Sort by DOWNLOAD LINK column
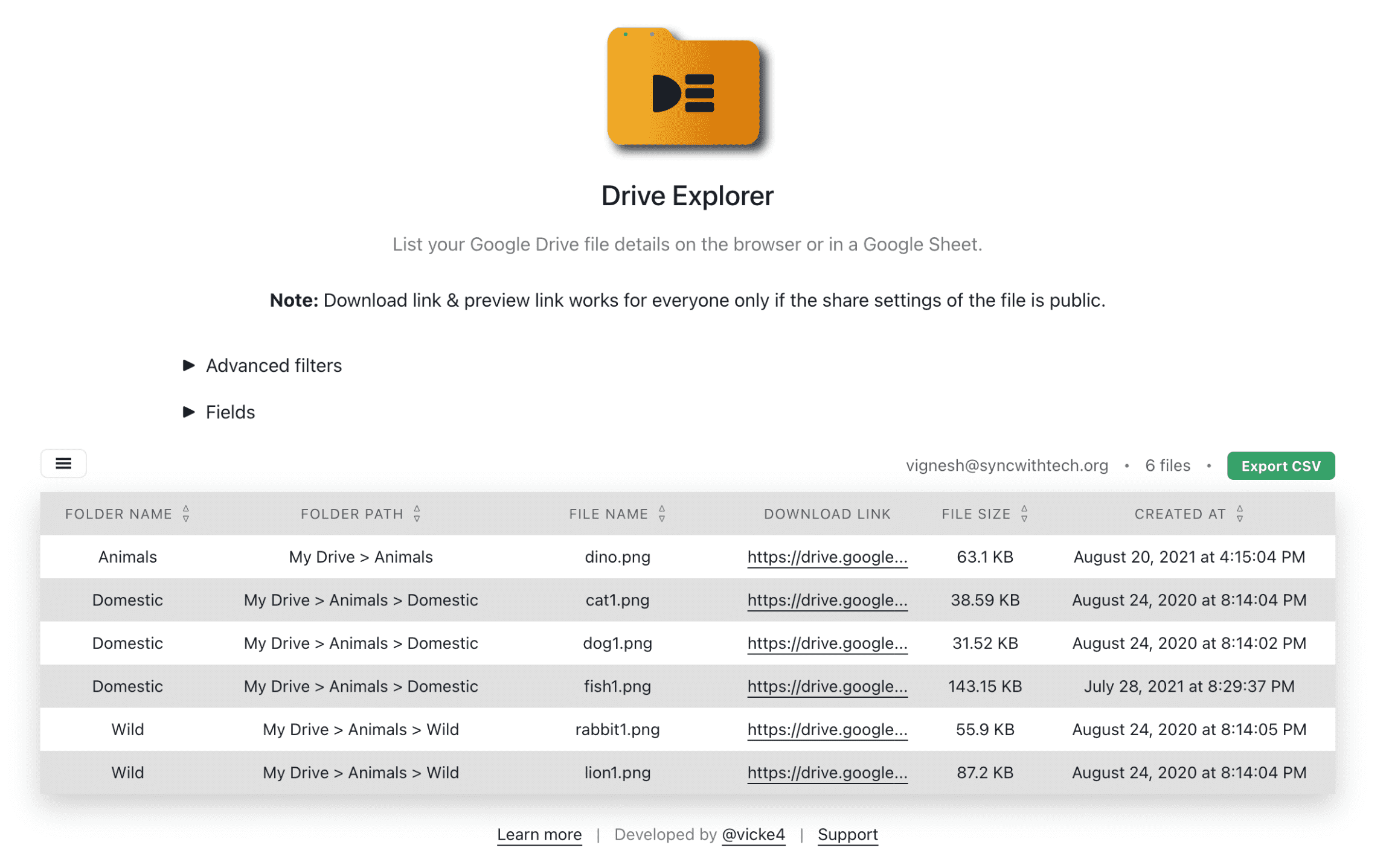1389x868 pixels. (825, 515)
